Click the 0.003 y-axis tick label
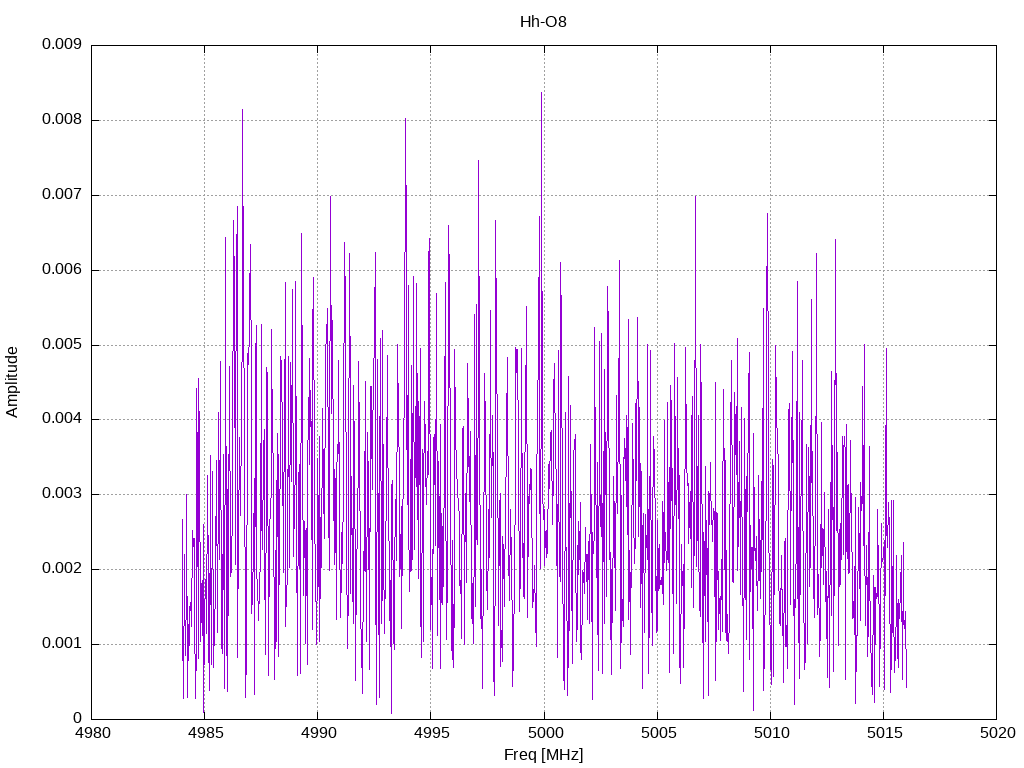 (x=61, y=494)
